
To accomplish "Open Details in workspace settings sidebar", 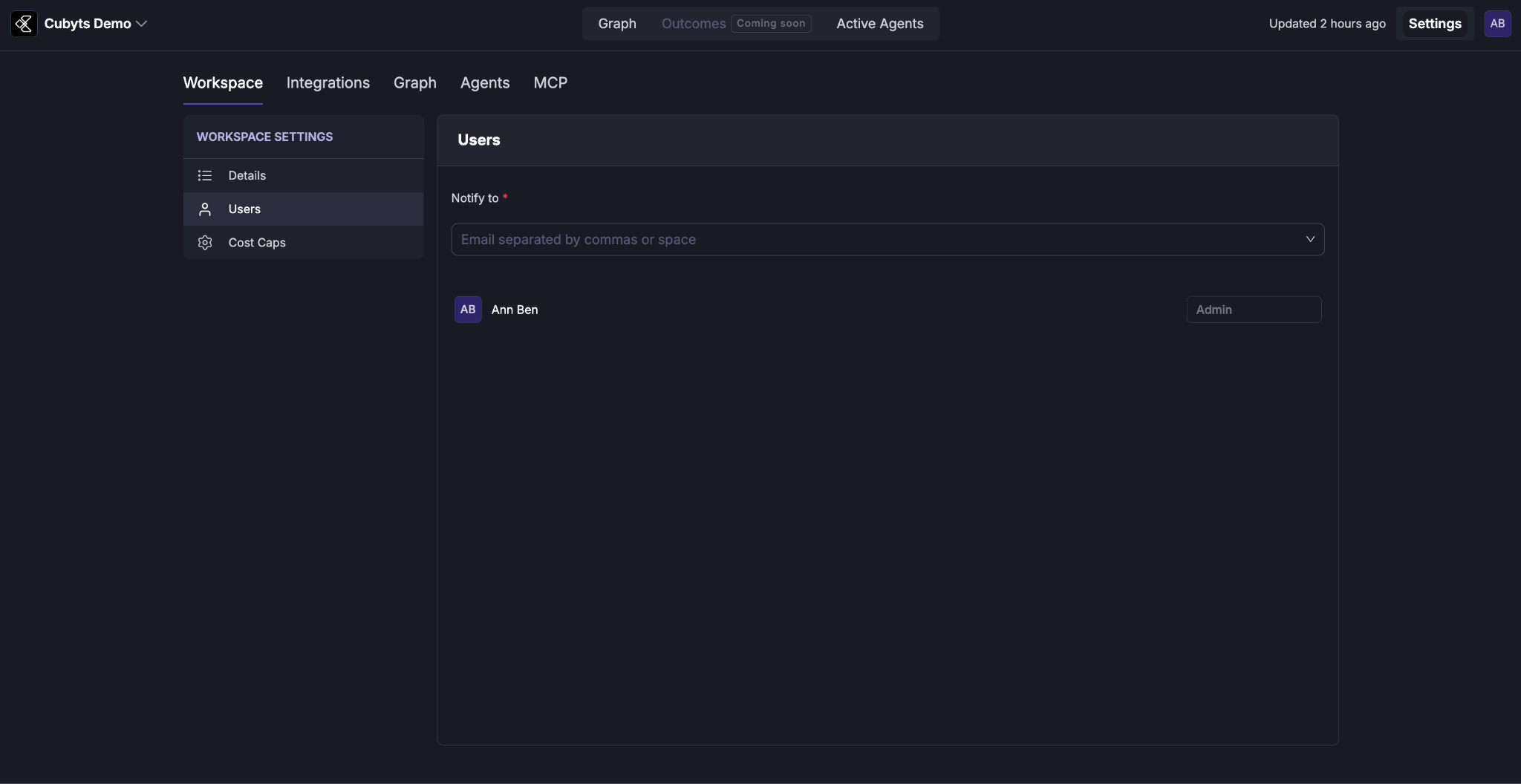I will (304, 176).
